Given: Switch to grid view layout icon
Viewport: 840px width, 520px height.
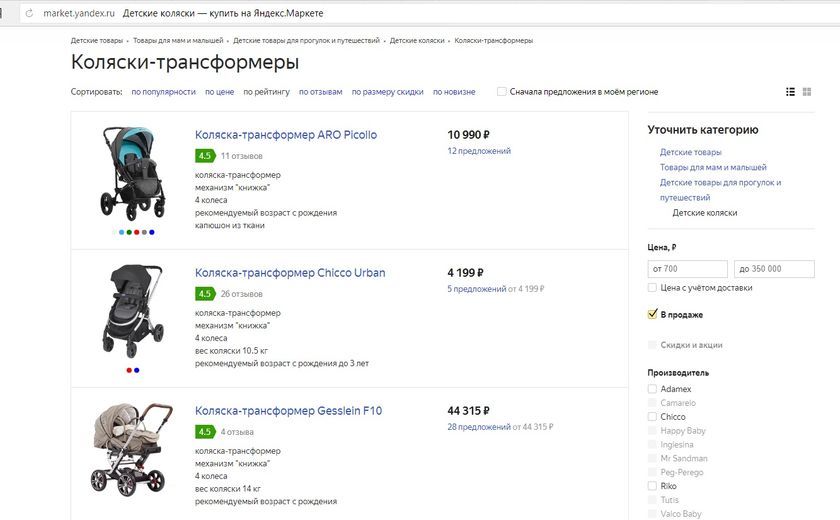Looking at the screenshot, I should [x=807, y=92].
